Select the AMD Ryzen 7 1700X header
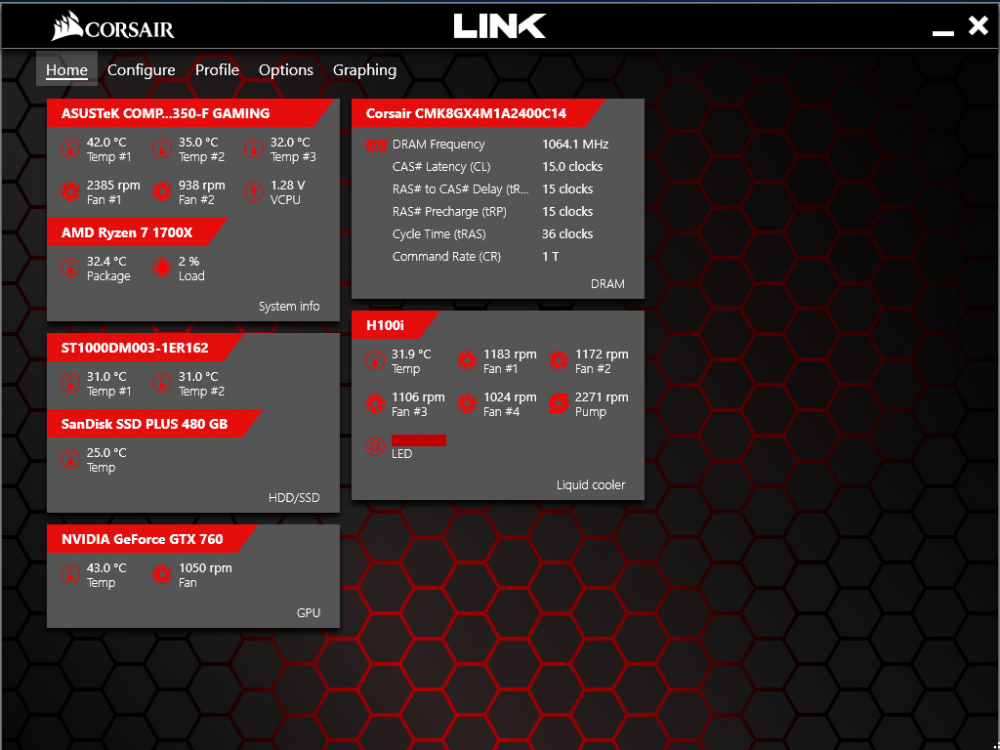Image resolution: width=1000 pixels, height=750 pixels. pyautogui.click(x=127, y=232)
